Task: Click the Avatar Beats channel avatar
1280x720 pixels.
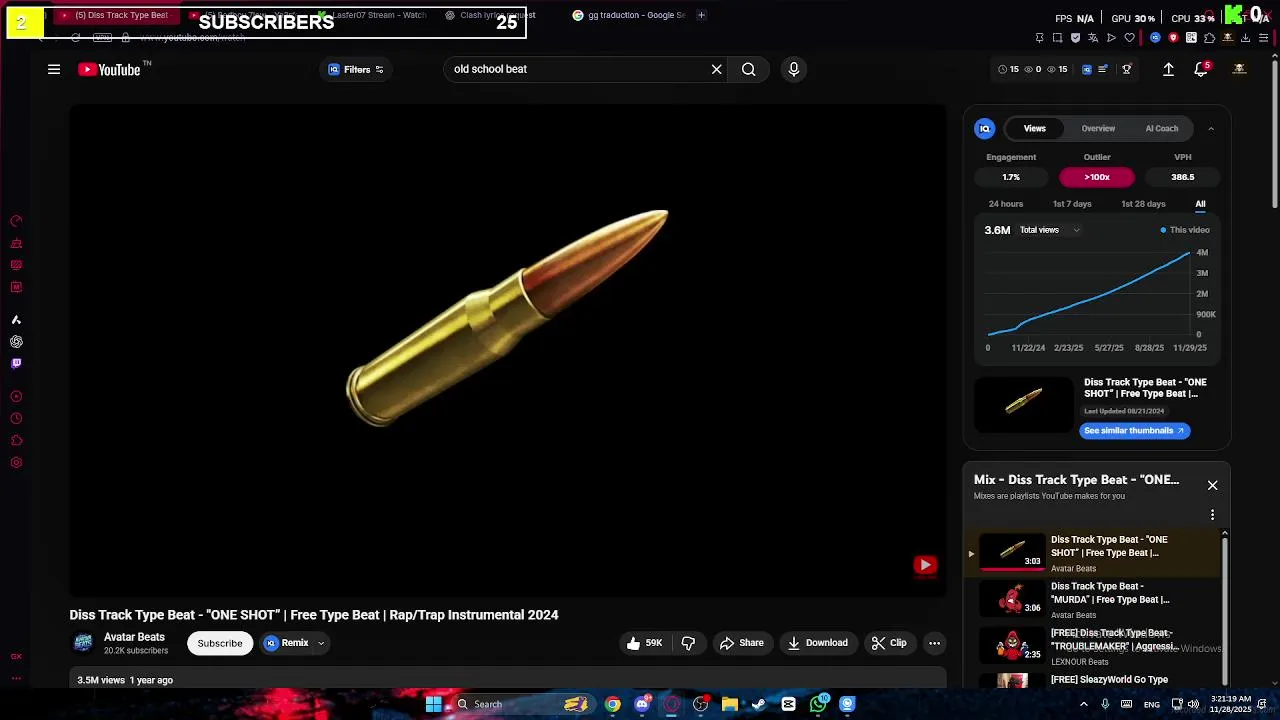Action: (83, 643)
